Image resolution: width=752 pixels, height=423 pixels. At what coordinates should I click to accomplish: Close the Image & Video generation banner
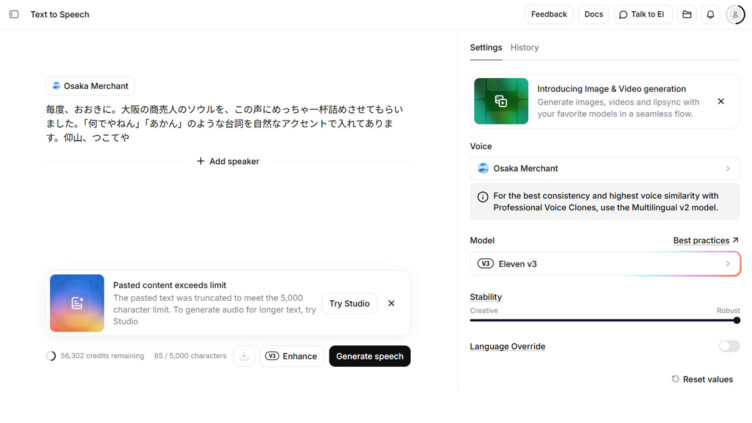tap(720, 101)
